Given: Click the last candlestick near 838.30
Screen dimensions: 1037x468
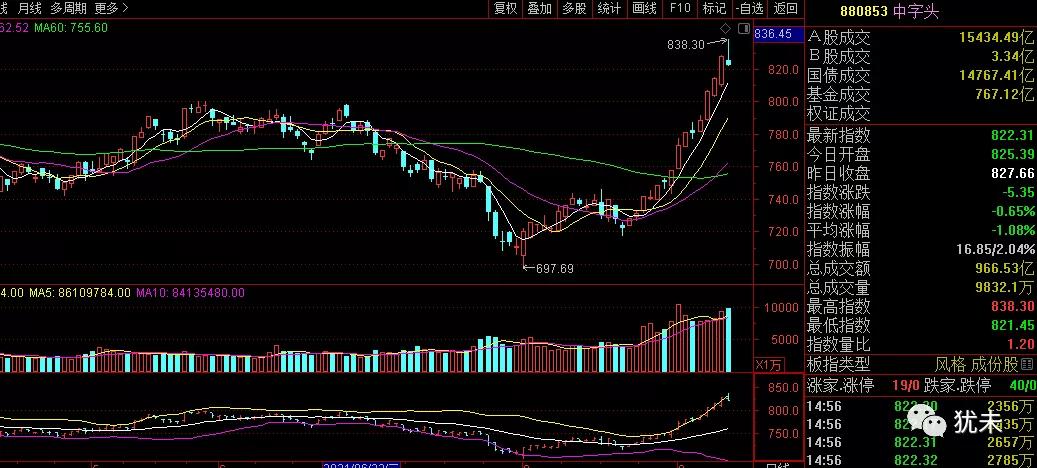Looking at the screenshot, I should tap(729, 53).
